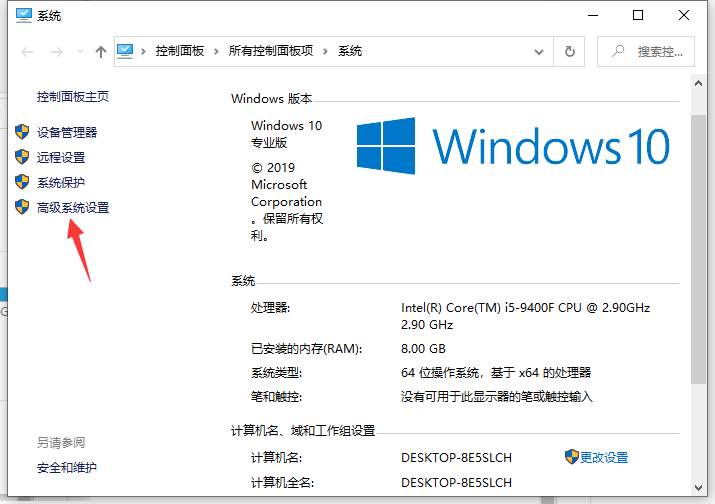Screen dimensions: 715x504
Task: Expand the chevron after 所有控制面板项 breadcrumb
Action: pyautogui.click(x=327, y=51)
